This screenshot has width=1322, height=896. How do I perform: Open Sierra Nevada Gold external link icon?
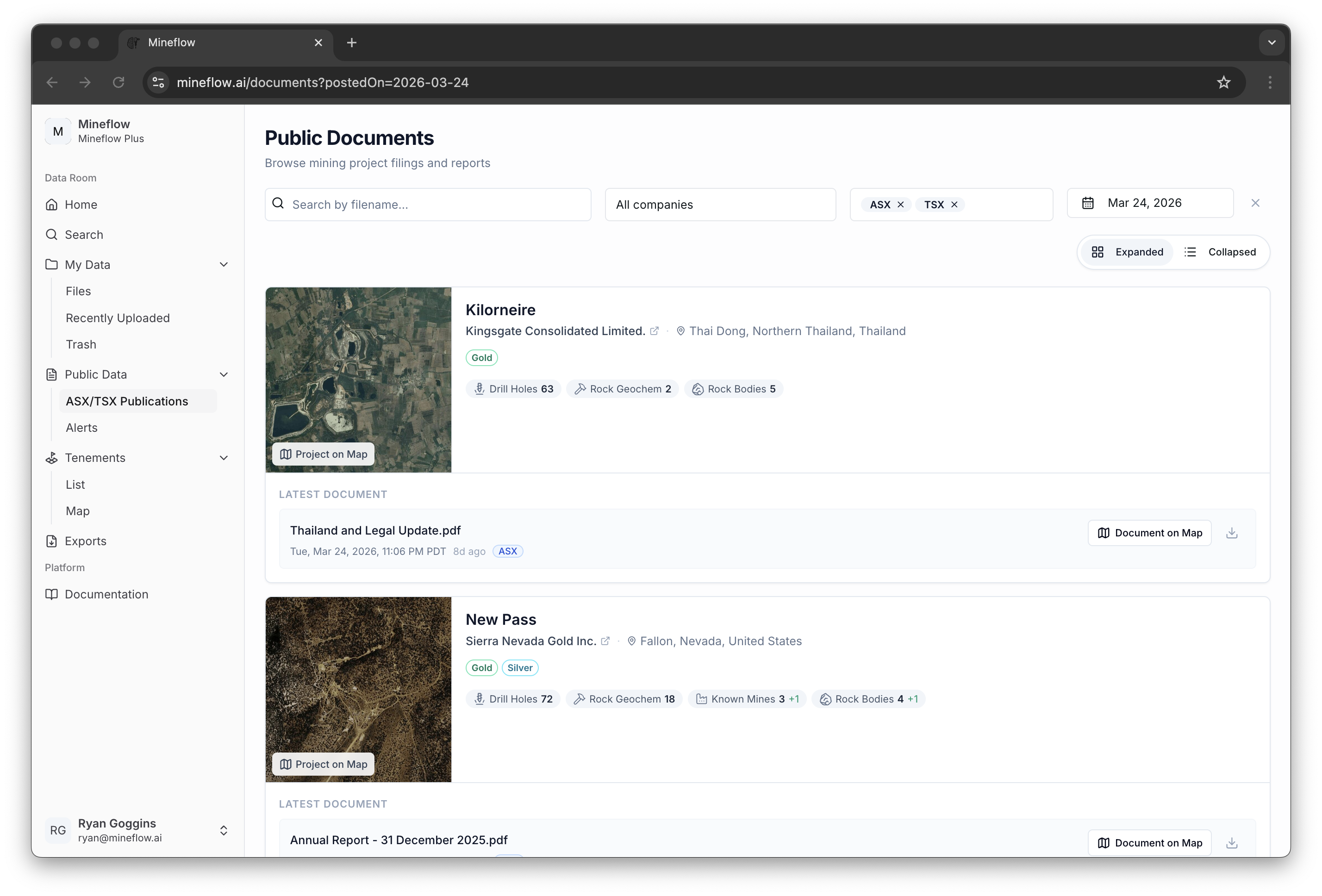(605, 641)
